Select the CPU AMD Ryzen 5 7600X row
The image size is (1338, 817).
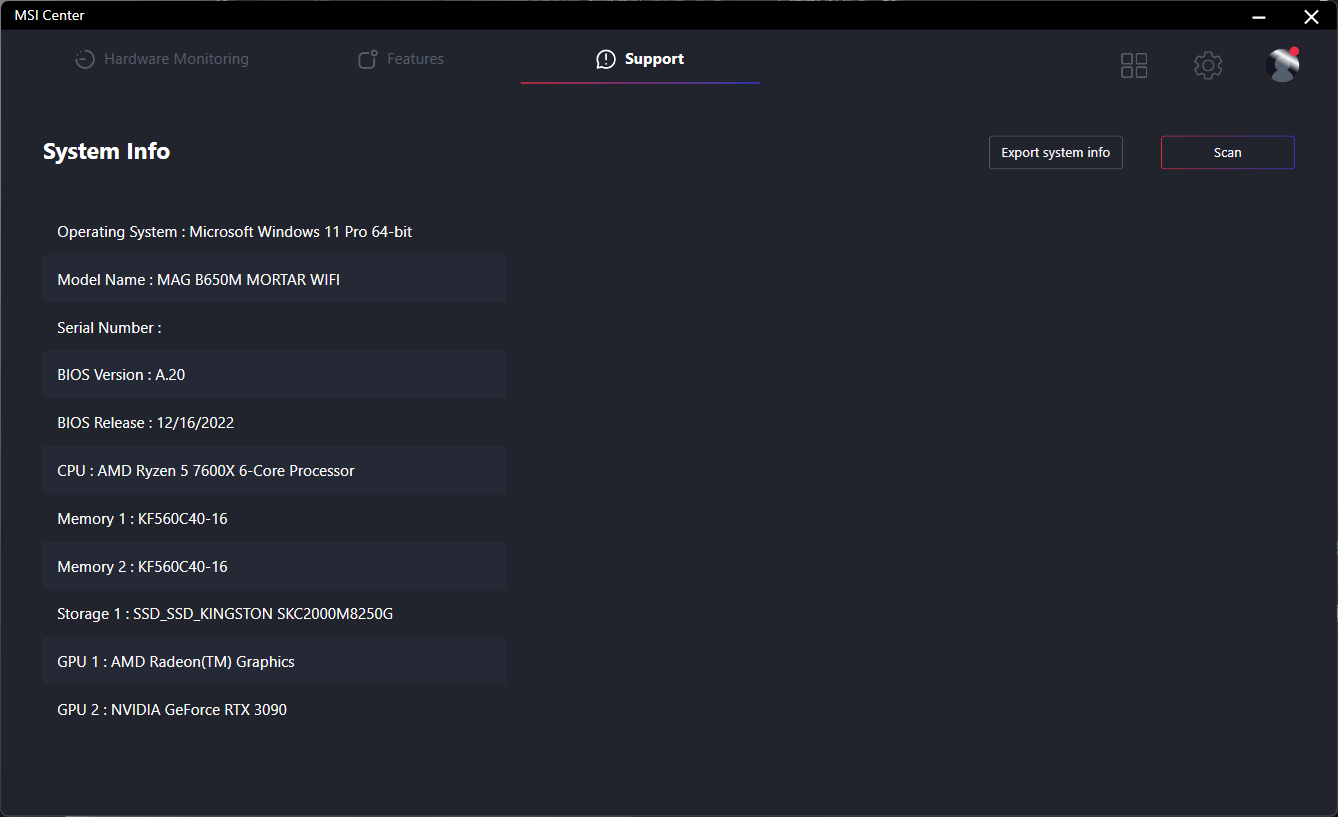coord(275,471)
